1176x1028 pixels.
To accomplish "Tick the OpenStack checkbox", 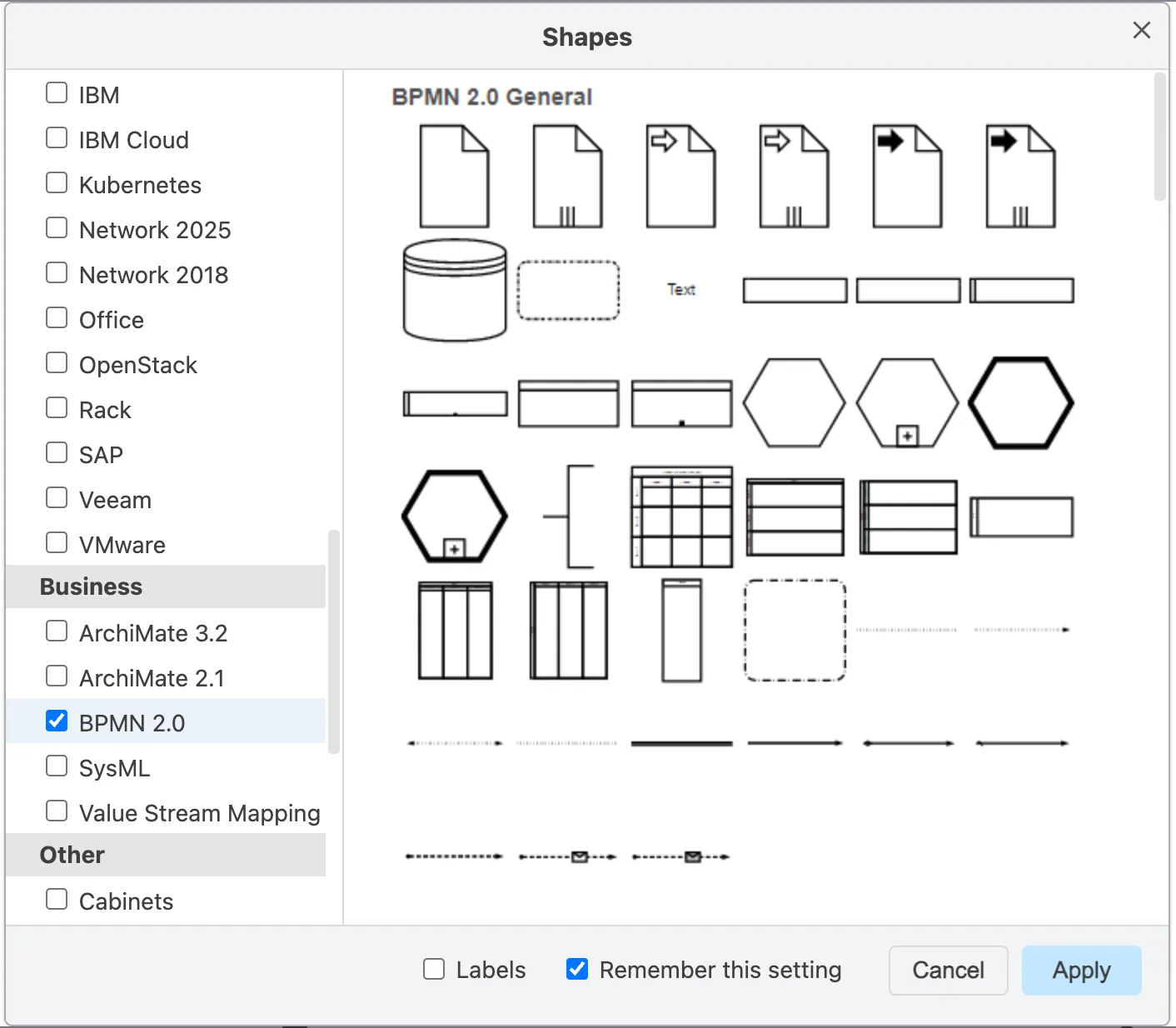I will pyautogui.click(x=57, y=362).
